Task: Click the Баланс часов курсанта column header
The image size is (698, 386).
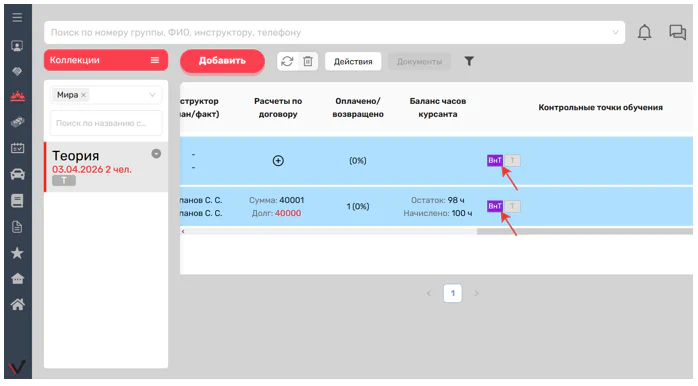Action: pyautogui.click(x=438, y=108)
